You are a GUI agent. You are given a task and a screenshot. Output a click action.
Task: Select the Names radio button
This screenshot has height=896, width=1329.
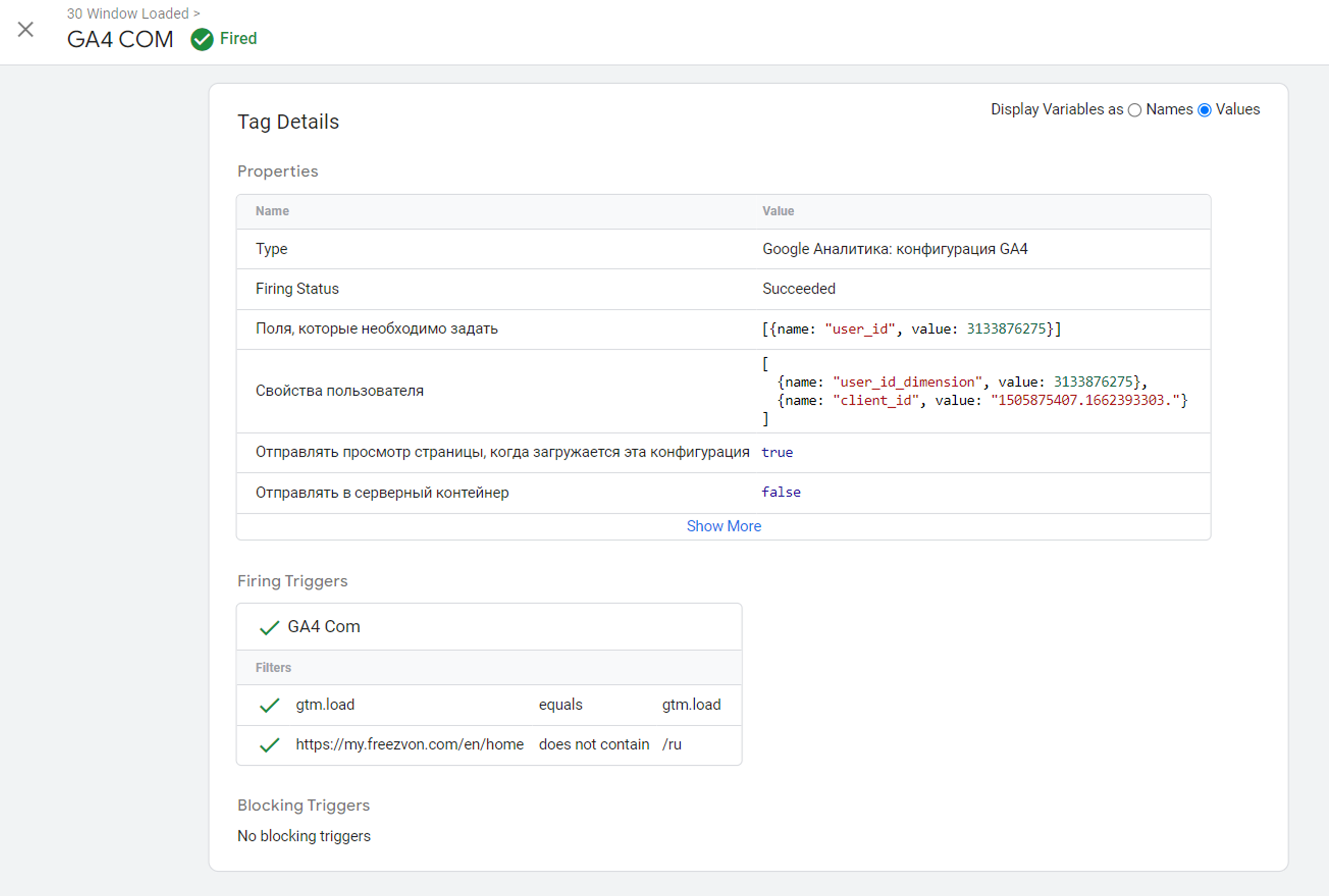point(1135,110)
